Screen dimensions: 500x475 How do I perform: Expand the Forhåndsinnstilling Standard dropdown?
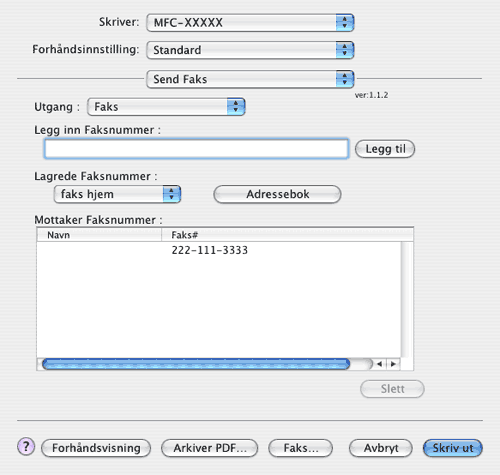[250, 50]
